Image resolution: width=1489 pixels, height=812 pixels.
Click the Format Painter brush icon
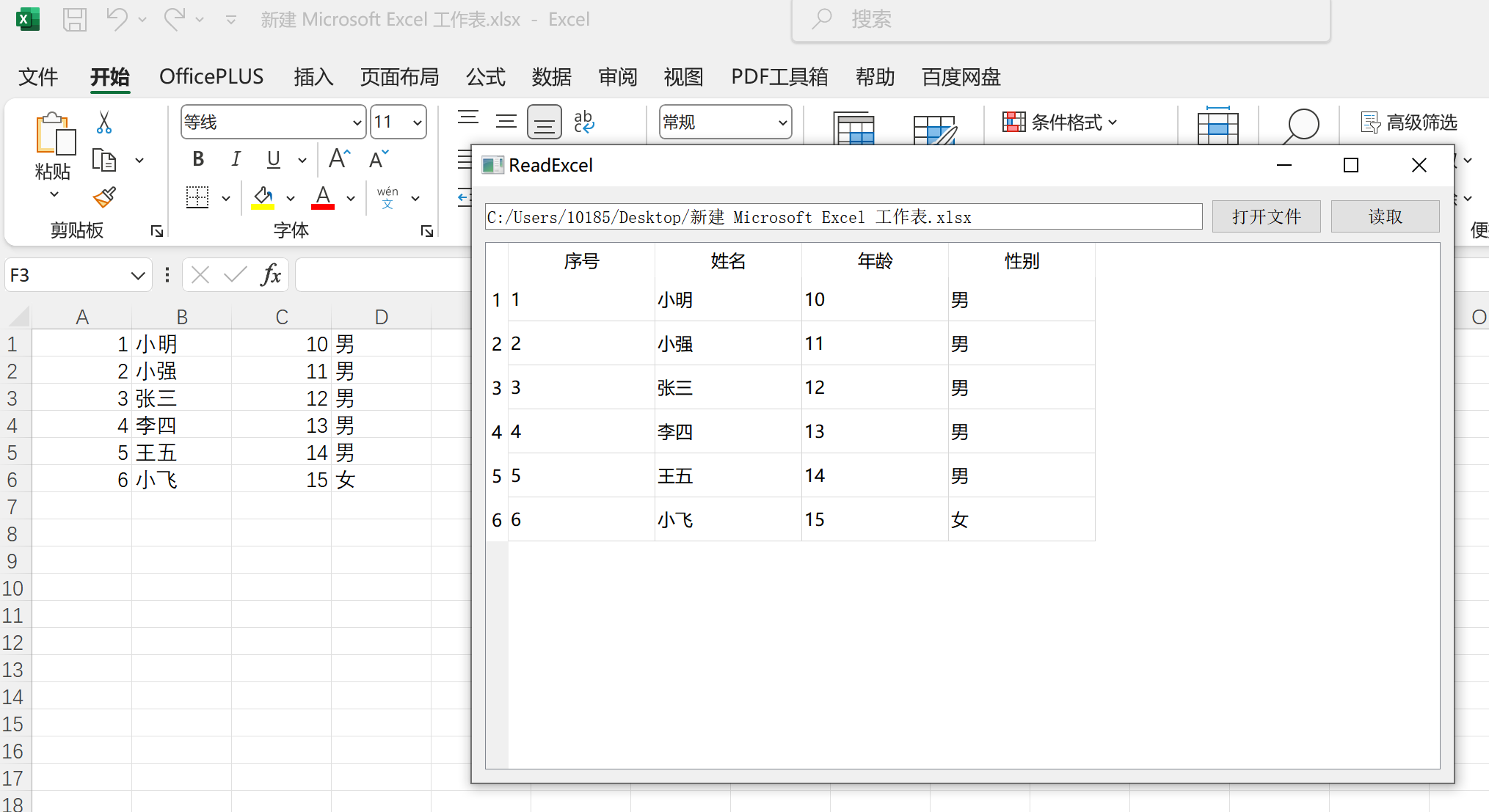coord(104,197)
